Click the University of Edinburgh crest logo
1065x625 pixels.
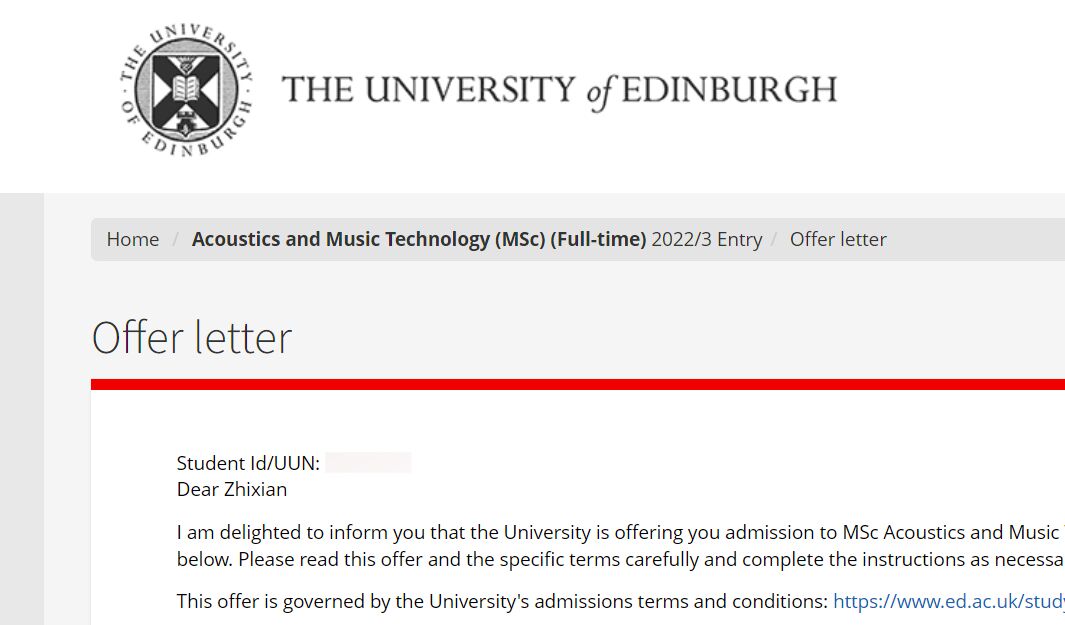(x=186, y=90)
